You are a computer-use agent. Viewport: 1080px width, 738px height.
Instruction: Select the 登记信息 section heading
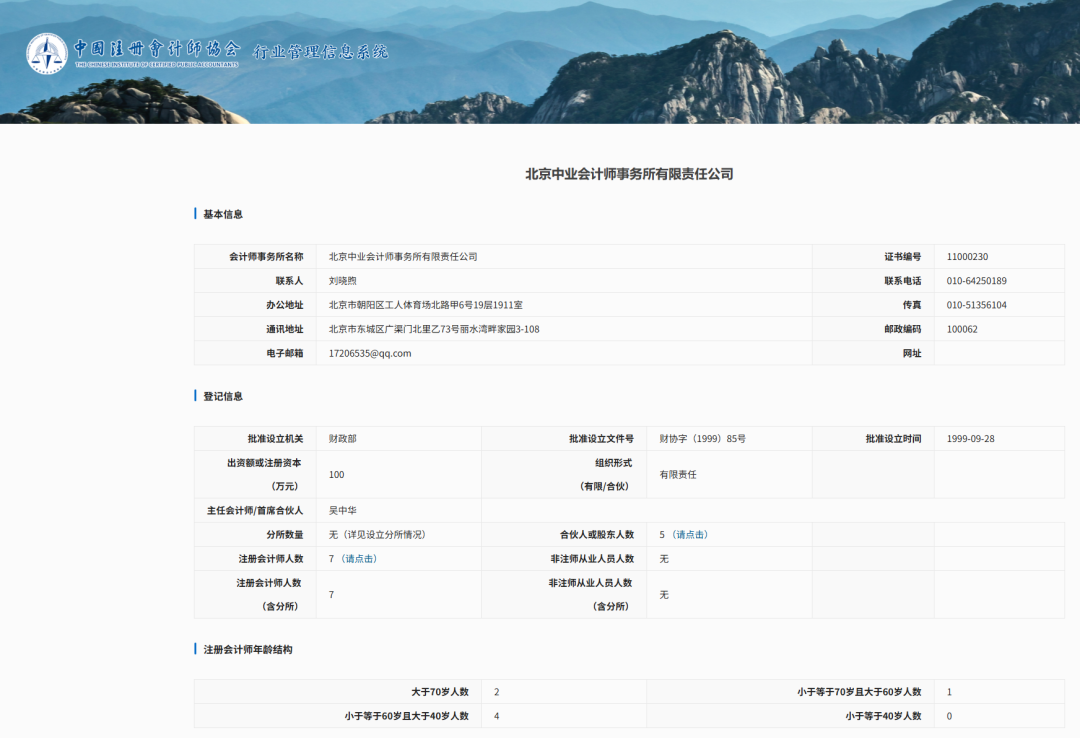[x=222, y=396]
